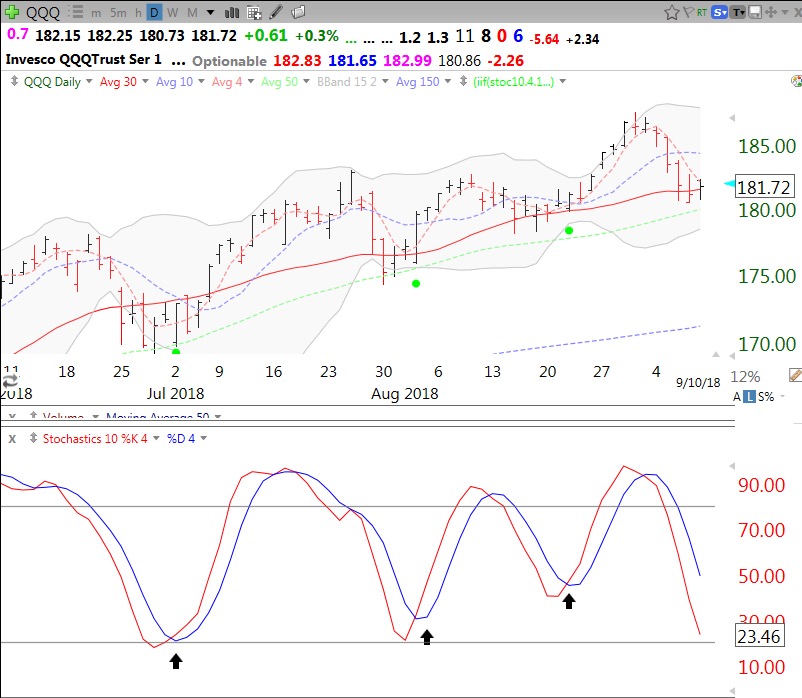
Task: Toggle log scale with the L button
Action: (749, 397)
